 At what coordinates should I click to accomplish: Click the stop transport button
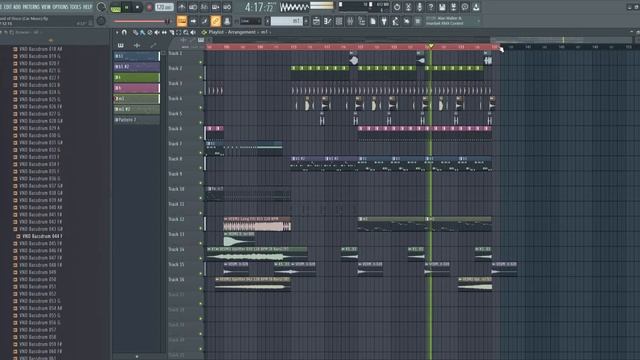(137, 7)
